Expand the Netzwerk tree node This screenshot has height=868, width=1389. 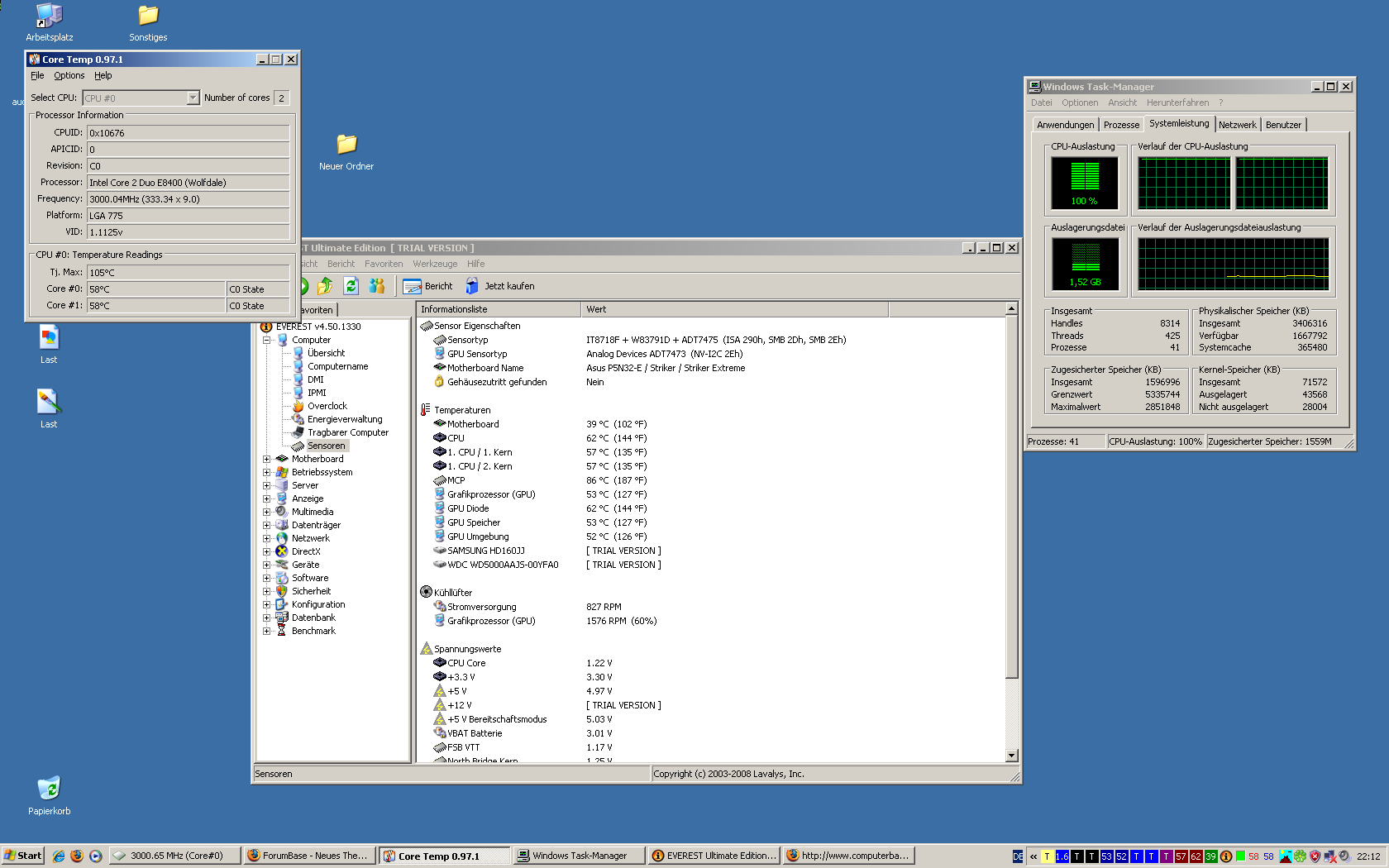pos(266,538)
